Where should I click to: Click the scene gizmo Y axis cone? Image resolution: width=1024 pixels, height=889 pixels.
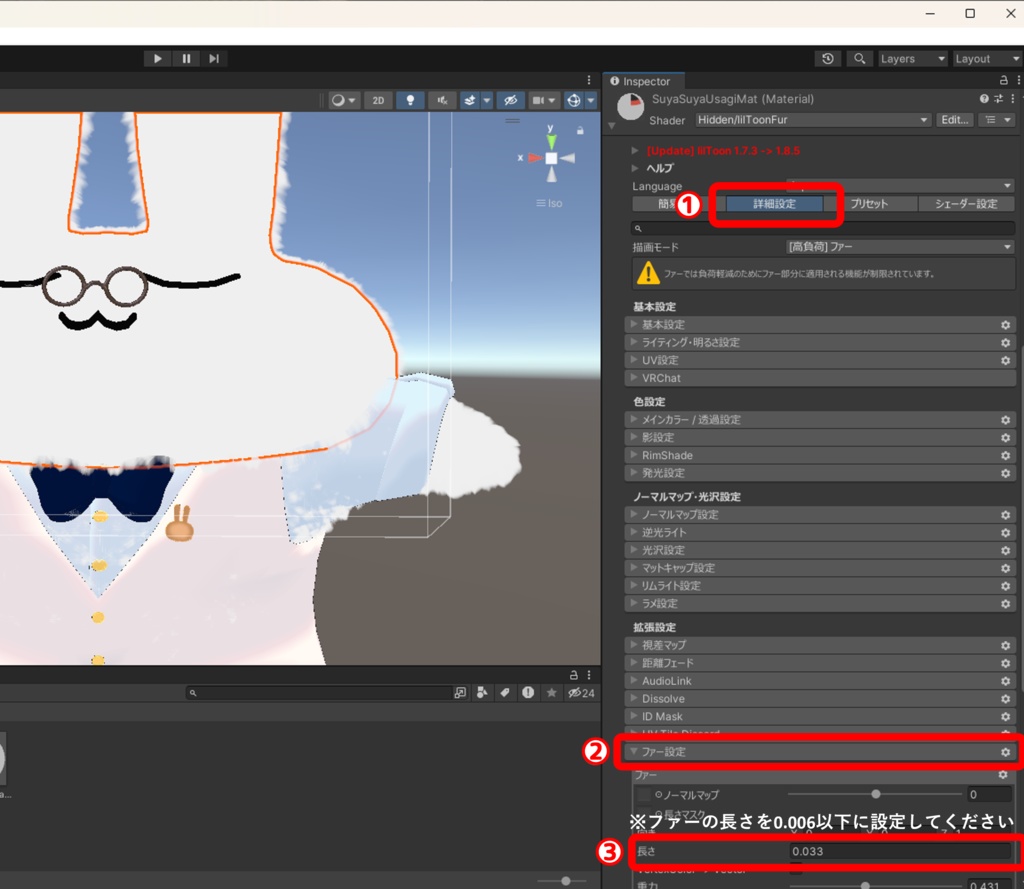tap(552, 140)
